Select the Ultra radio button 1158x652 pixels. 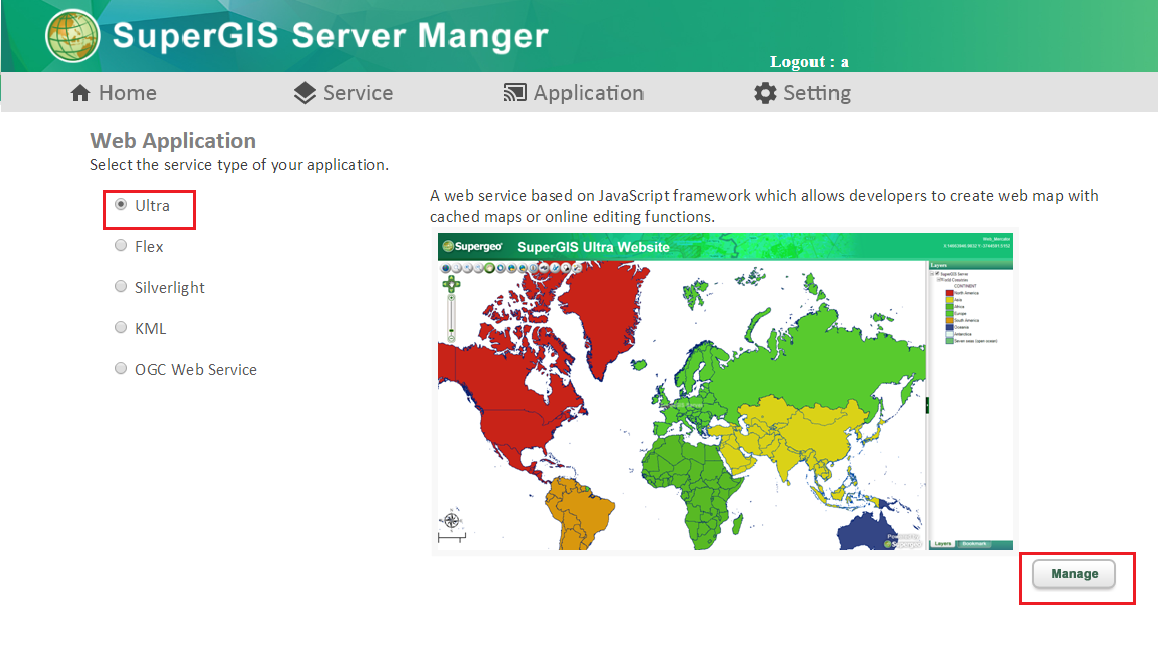tap(121, 205)
